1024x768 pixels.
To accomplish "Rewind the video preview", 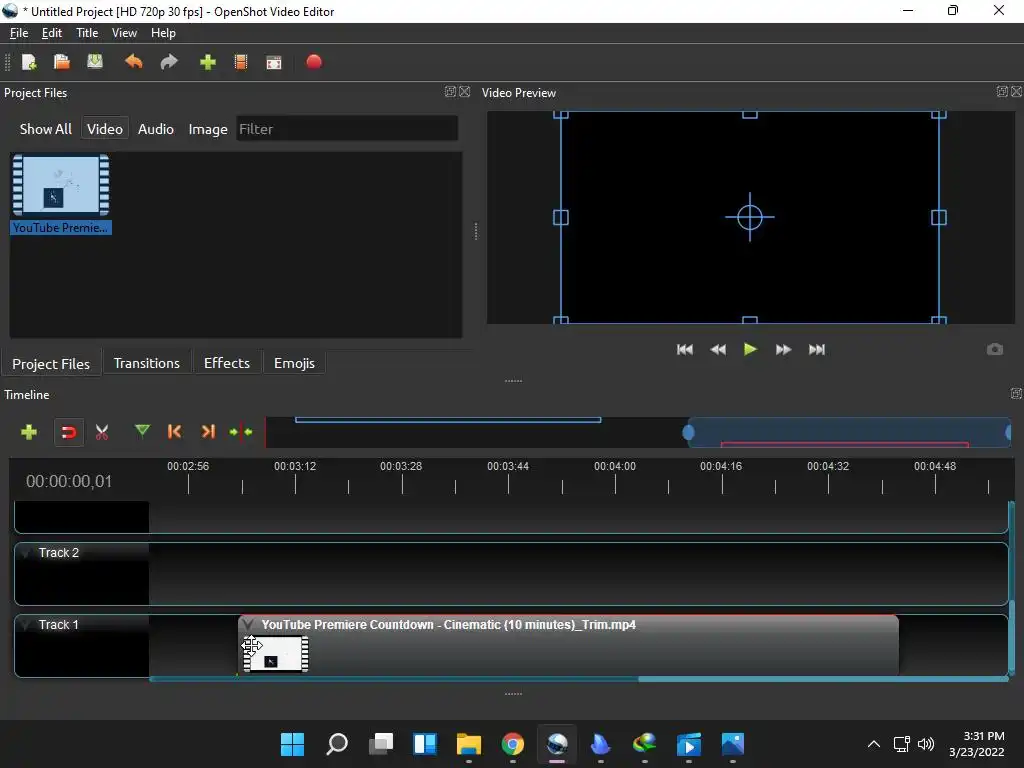I will 718,349.
